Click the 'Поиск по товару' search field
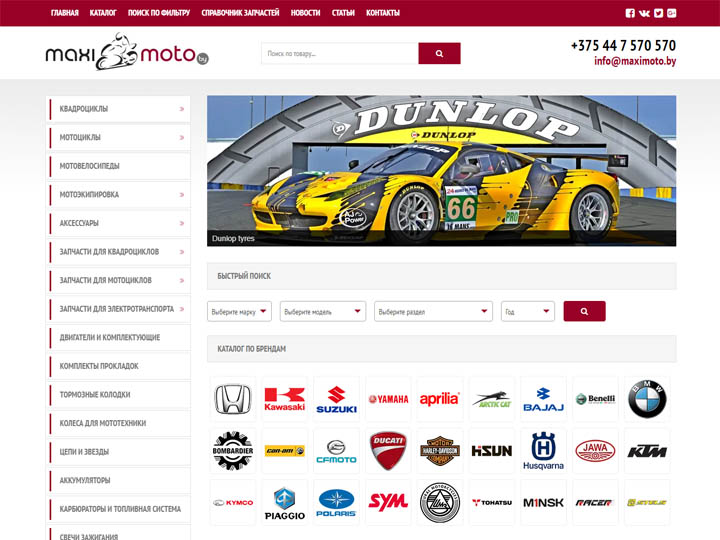 click(340, 54)
